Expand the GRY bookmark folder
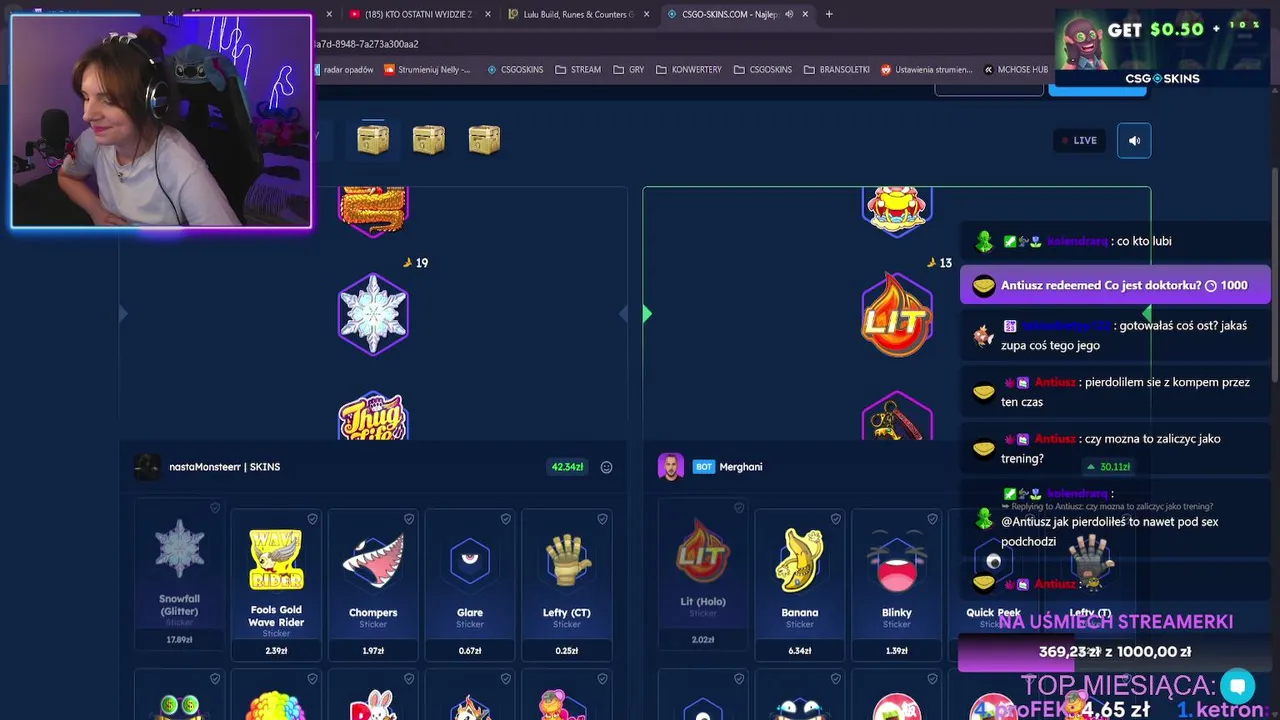This screenshot has height=720, width=1280. [628, 70]
